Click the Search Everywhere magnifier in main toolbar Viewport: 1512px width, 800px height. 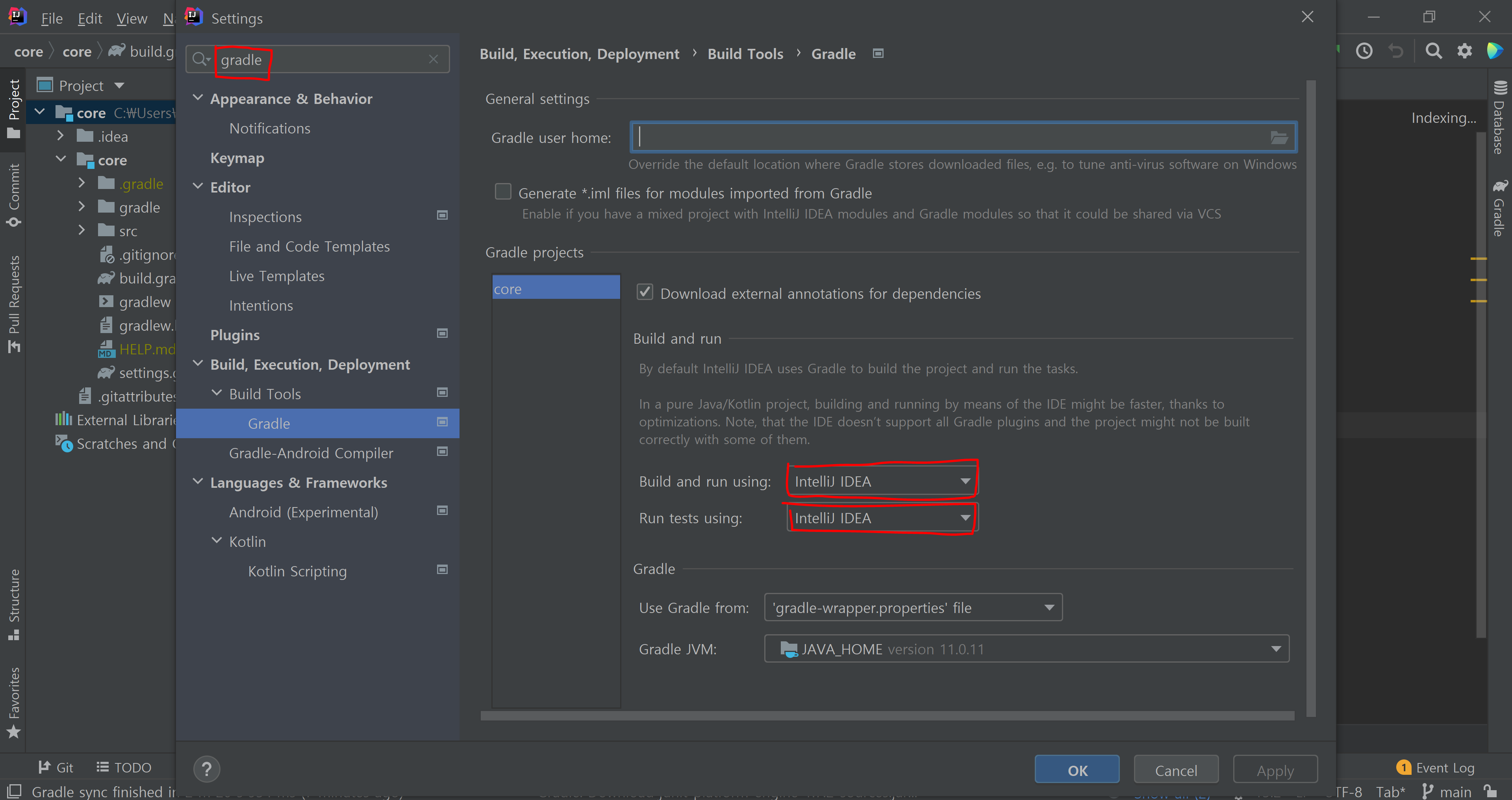1433,51
